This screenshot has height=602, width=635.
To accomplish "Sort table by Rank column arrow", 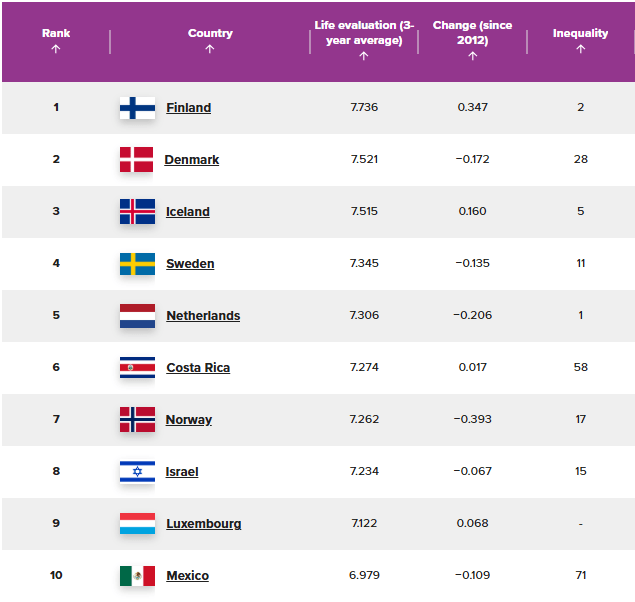I will (x=56, y=49).
